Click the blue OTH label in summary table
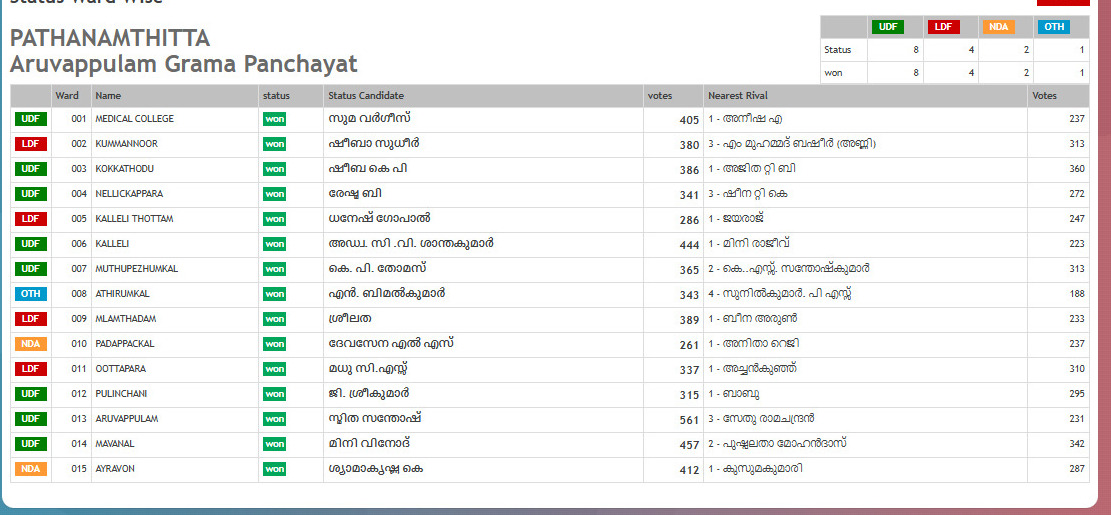Screen dimensions: 1111x515 point(1053,27)
